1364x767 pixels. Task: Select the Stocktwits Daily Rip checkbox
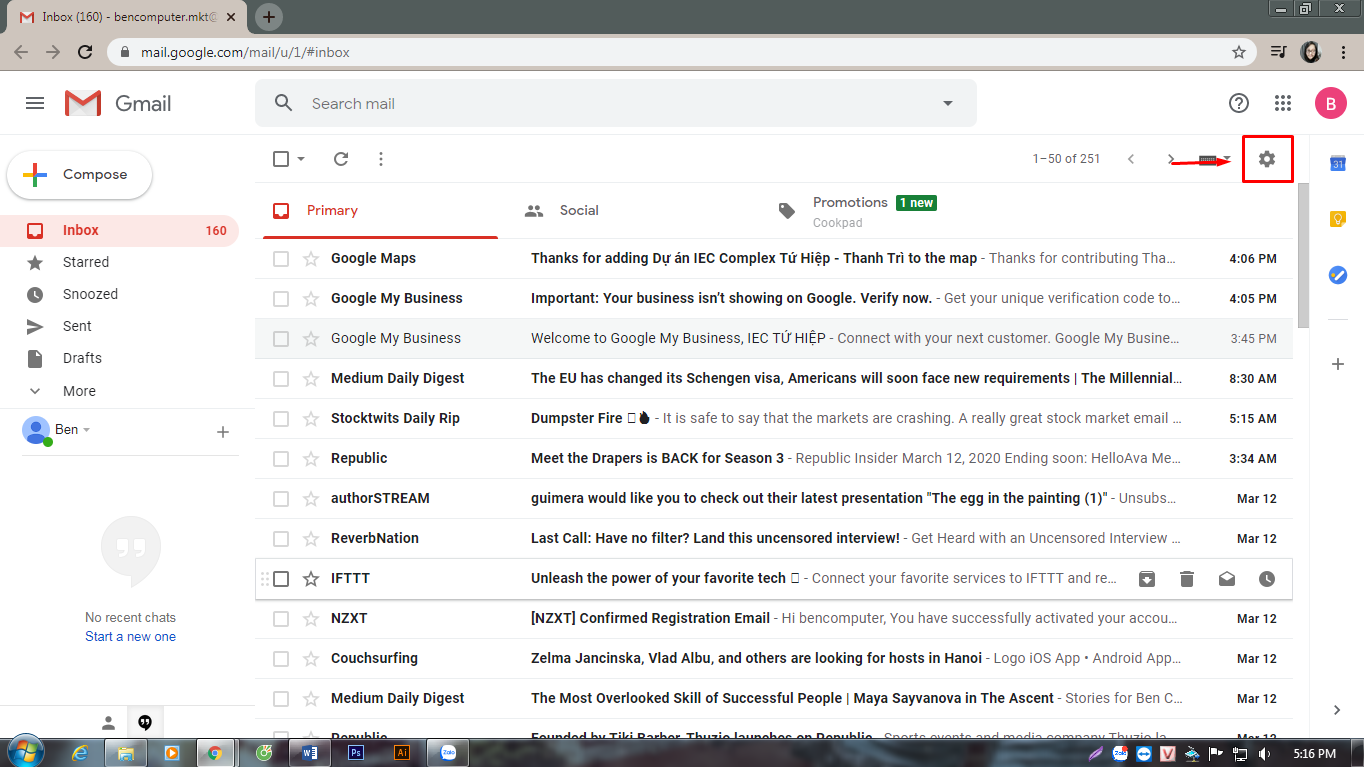coord(281,418)
